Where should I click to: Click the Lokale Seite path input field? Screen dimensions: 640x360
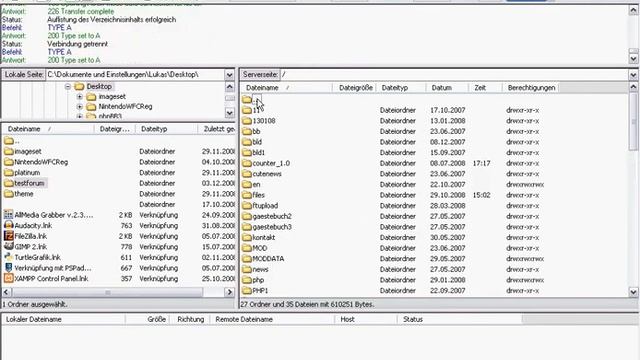pos(135,75)
